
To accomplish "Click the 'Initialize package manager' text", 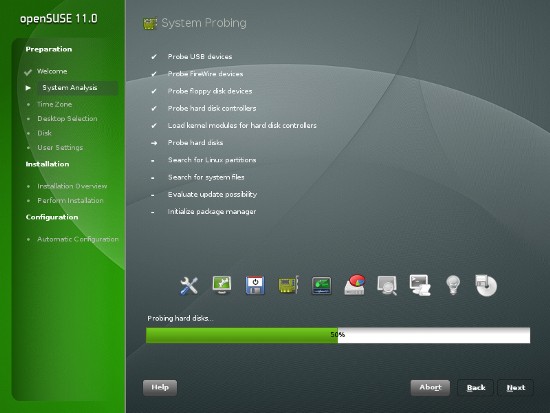I will (212, 212).
